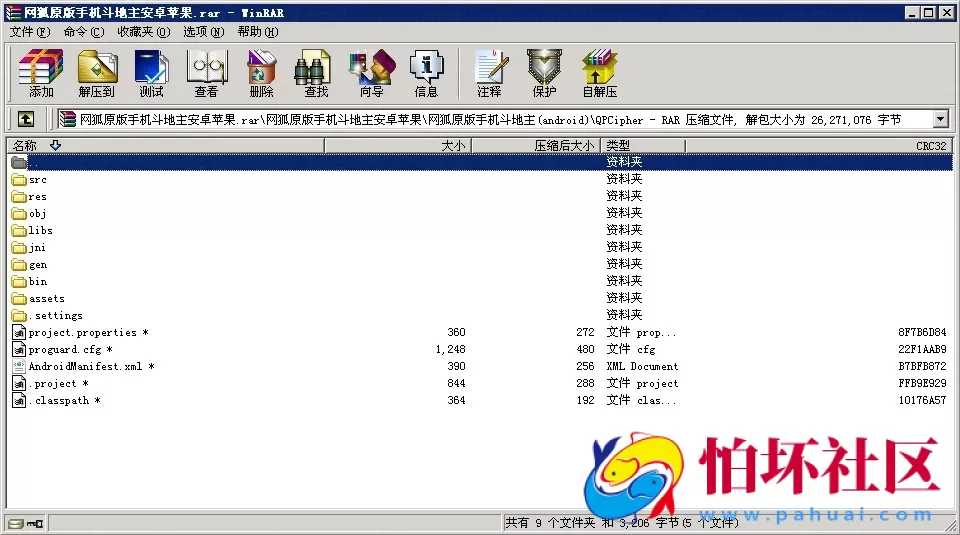Click CRC value FFB9E929
960x535 pixels.
(922, 383)
